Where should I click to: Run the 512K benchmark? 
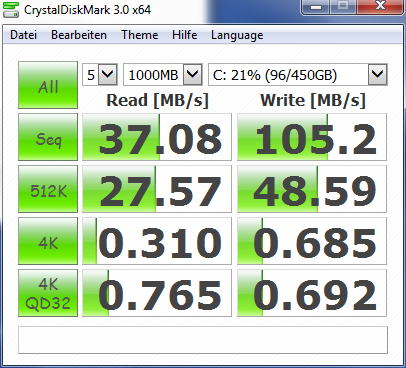(x=48, y=189)
